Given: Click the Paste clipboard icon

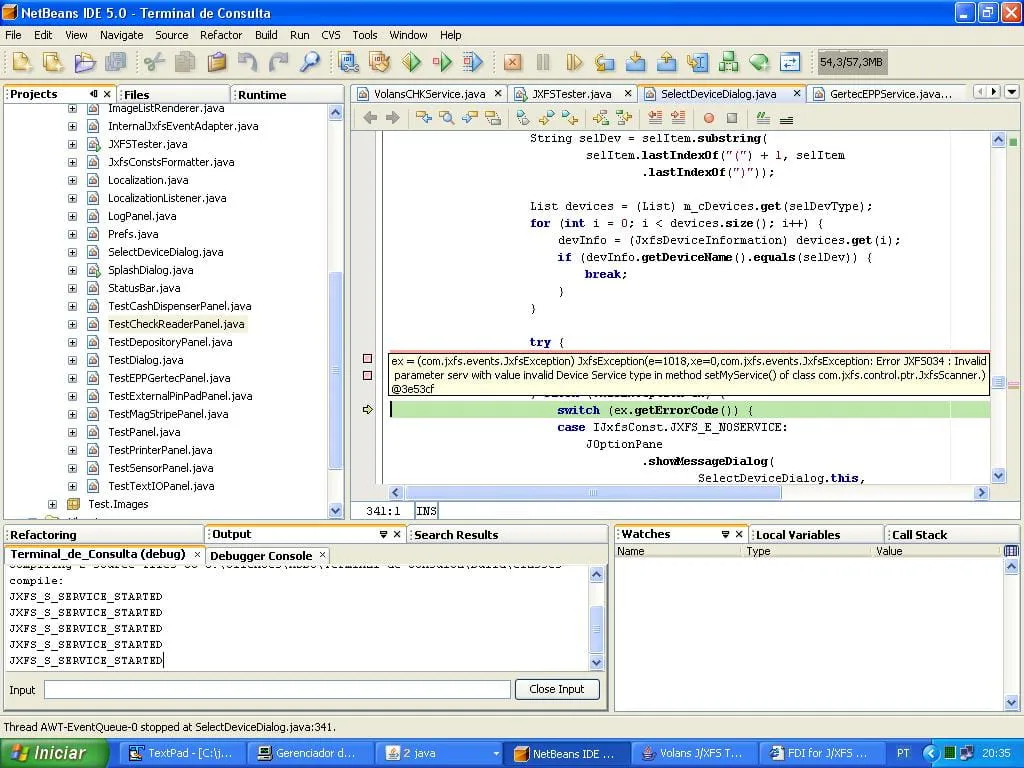Looking at the screenshot, I should tap(216, 62).
